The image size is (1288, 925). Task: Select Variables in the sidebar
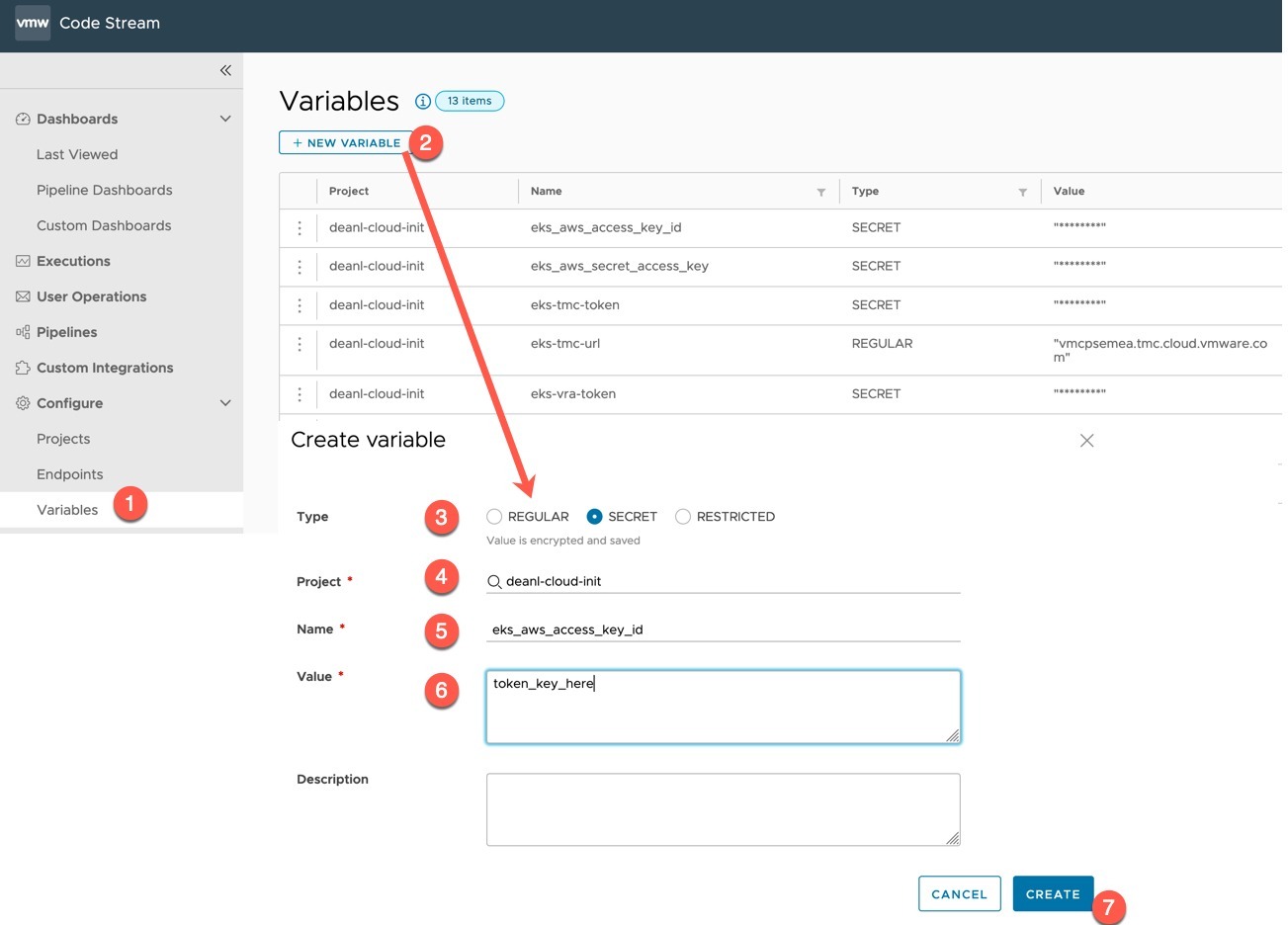click(67, 510)
